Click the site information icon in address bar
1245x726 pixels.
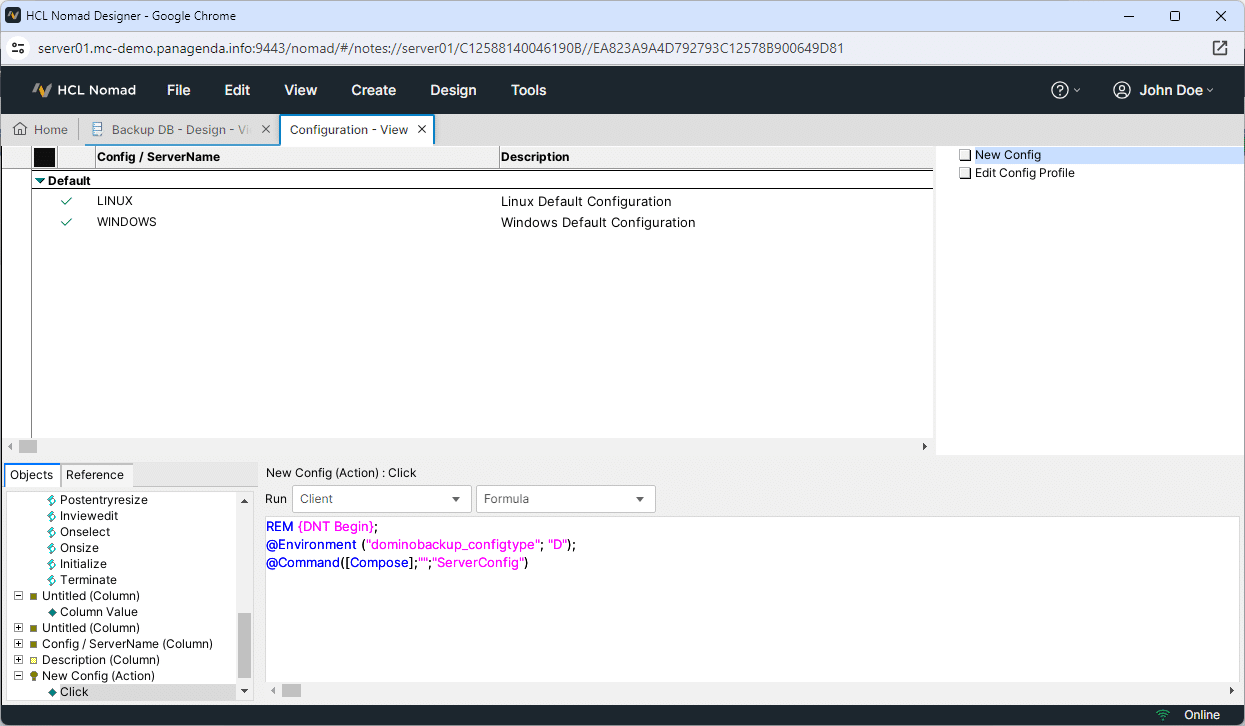(x=18, y=48)
